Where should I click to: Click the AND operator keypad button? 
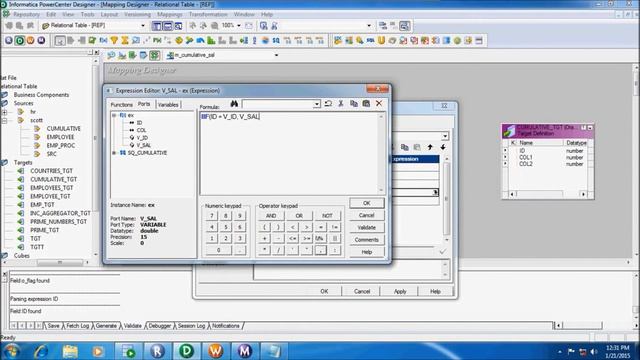pos(271,216)
